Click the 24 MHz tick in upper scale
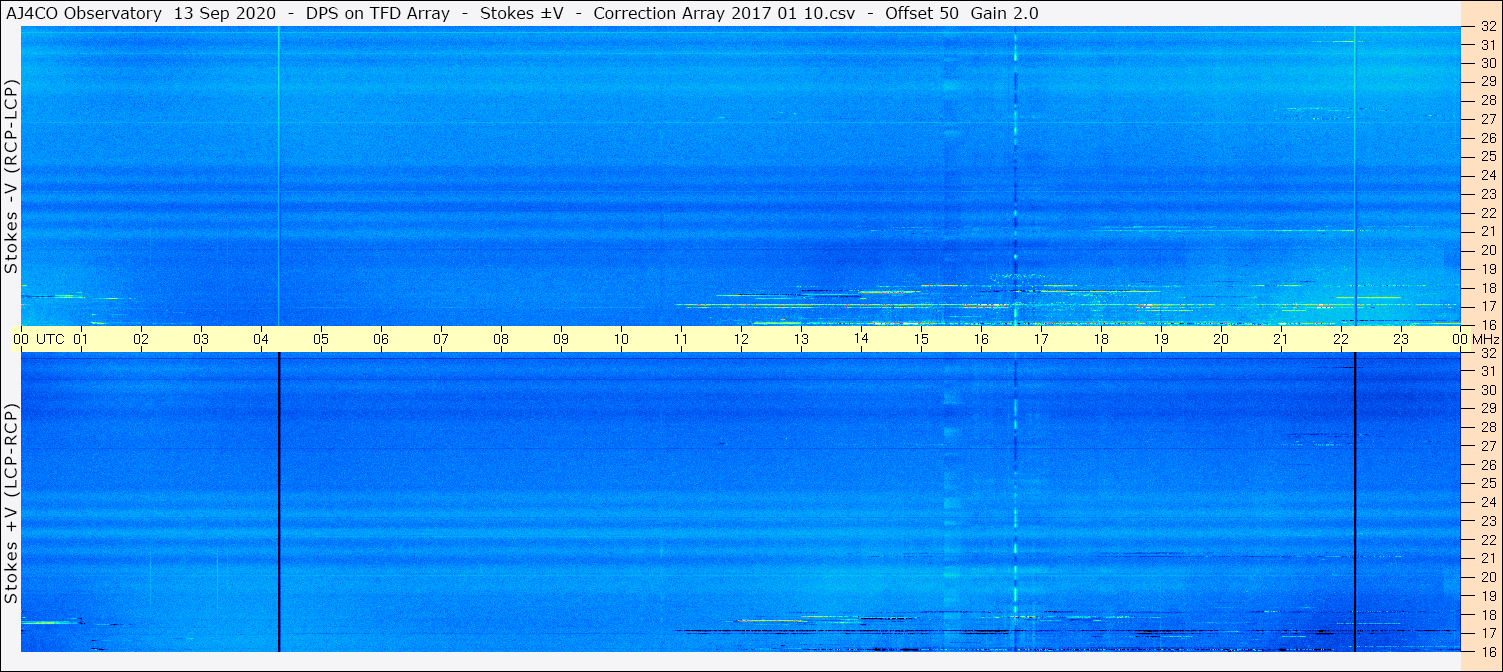Image resolution: width=1503 pixels, height=672 pixels. 1487,176
